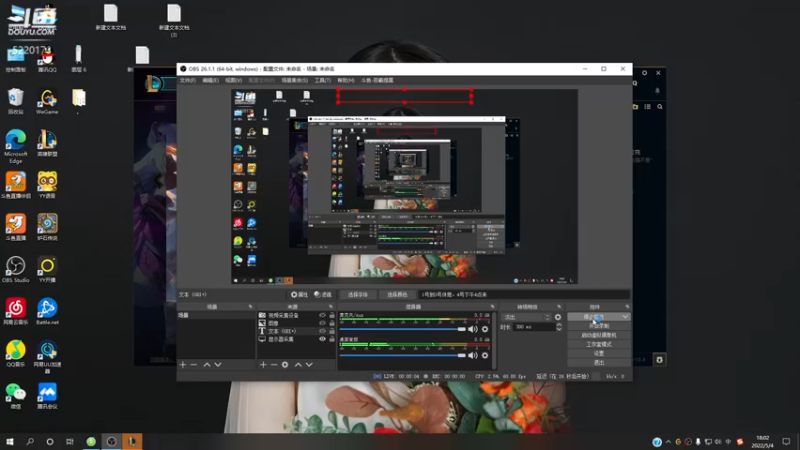Open transition properties gear beside 淡出
Screen dimensions: 800x450
(x=558, y=317)
